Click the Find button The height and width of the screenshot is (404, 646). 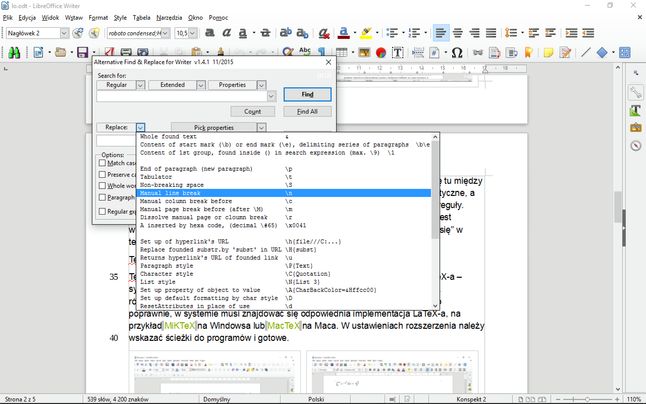pos(307,94)
